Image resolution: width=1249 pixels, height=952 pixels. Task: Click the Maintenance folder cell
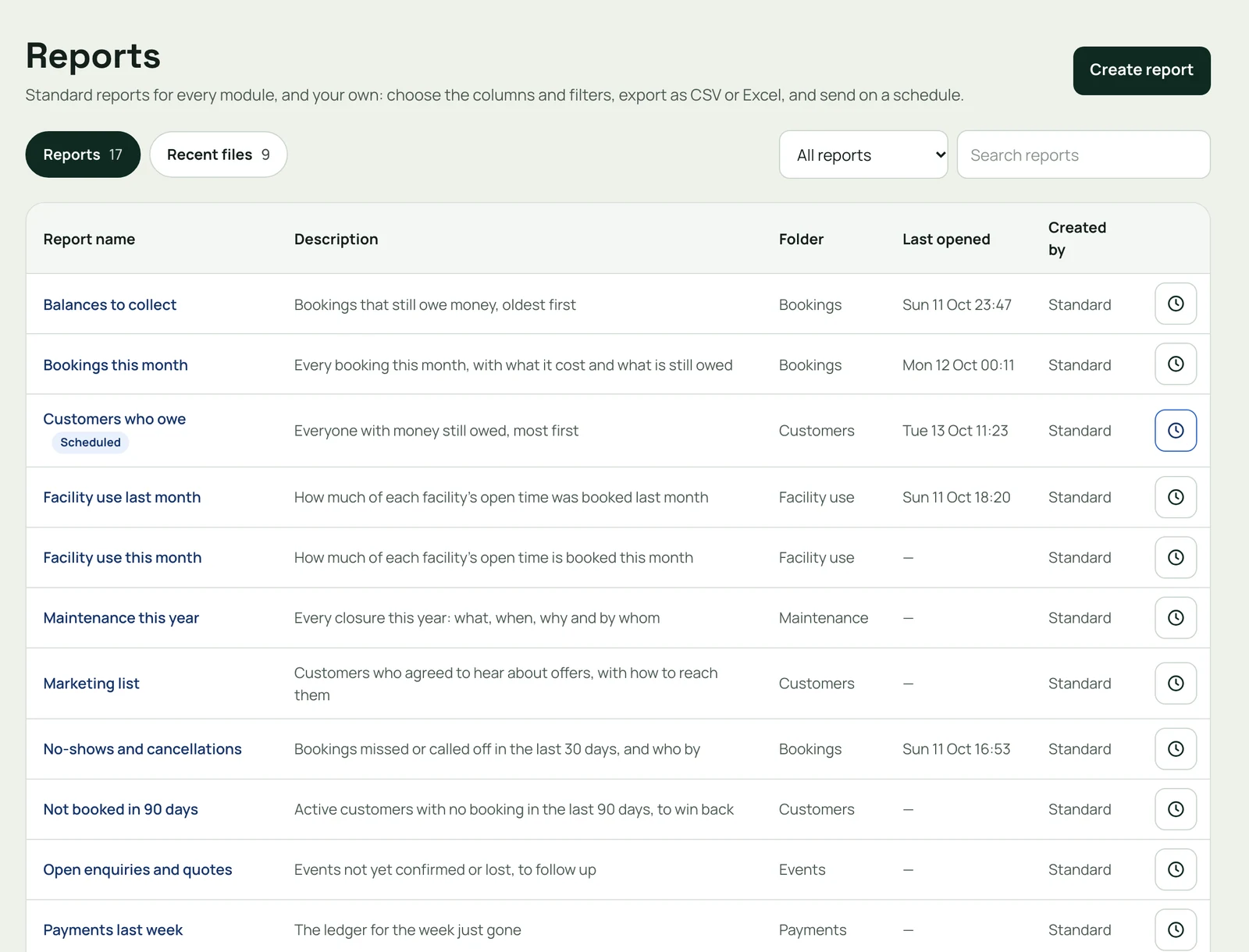click(824, 618)
